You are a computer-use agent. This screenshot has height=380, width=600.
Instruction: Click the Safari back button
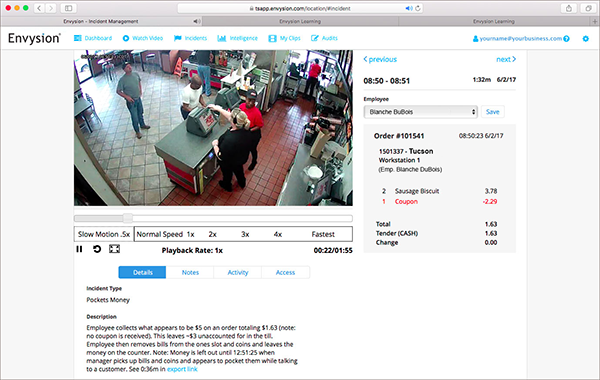[39, 8]
